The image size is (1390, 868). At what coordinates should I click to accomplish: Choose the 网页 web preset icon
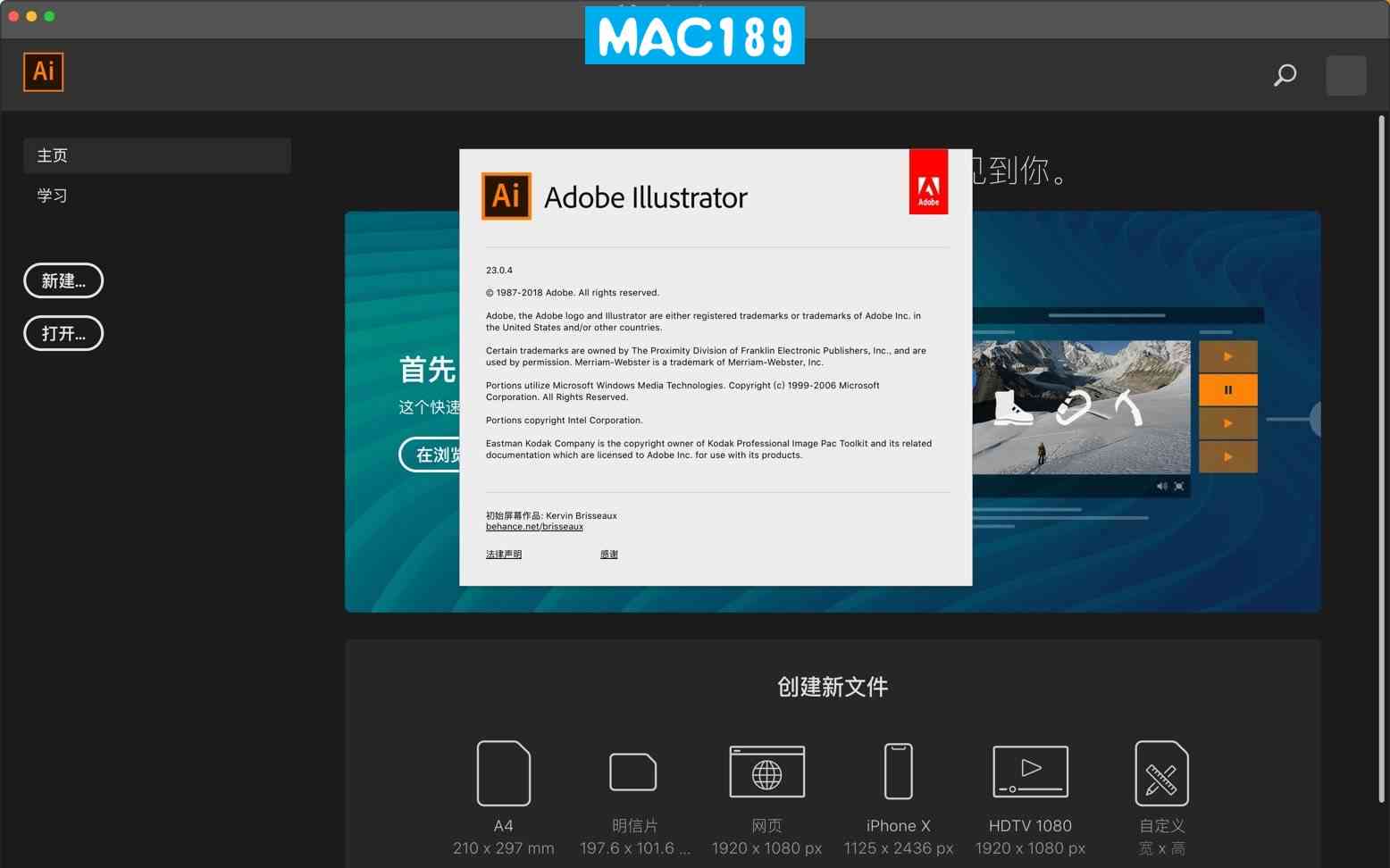click(766, 772)
